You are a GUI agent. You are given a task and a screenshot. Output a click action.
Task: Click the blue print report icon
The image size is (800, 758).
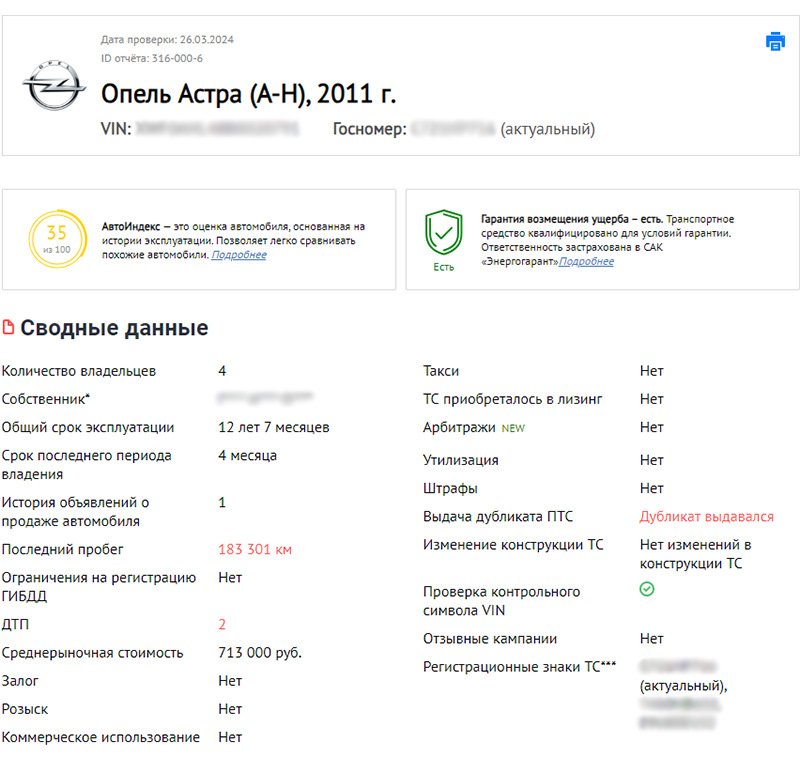coord(775,41)
